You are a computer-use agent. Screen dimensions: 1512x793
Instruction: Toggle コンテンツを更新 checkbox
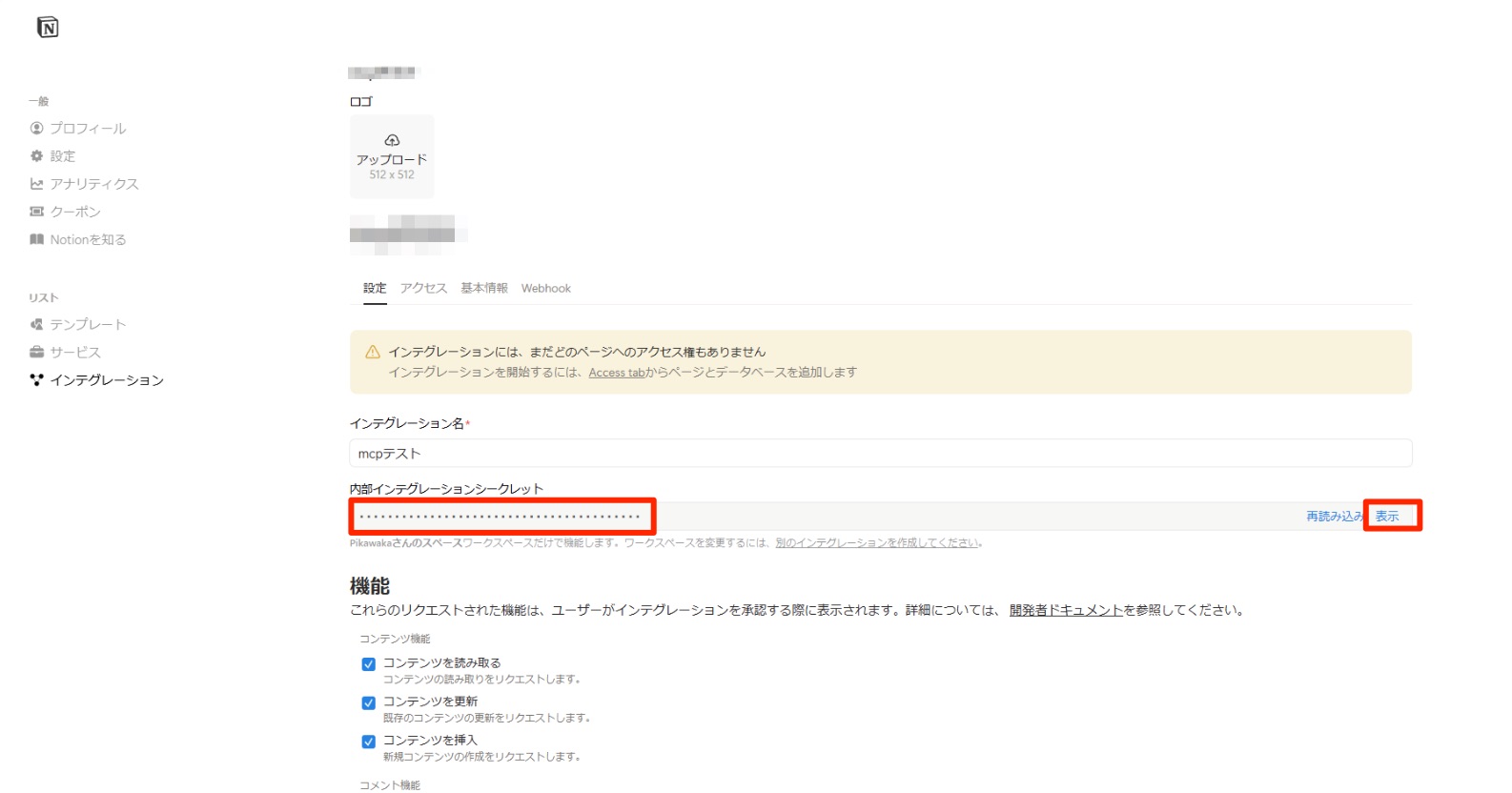point(368,702)
